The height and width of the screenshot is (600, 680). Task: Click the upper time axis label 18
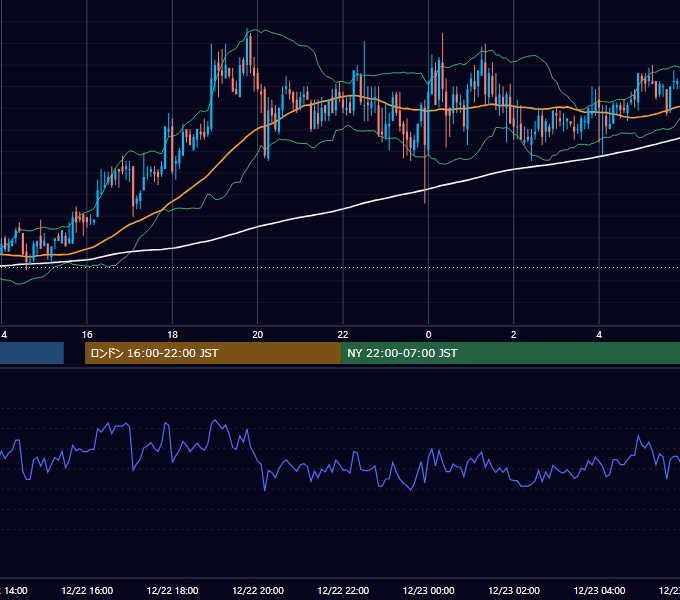[173, 335]
